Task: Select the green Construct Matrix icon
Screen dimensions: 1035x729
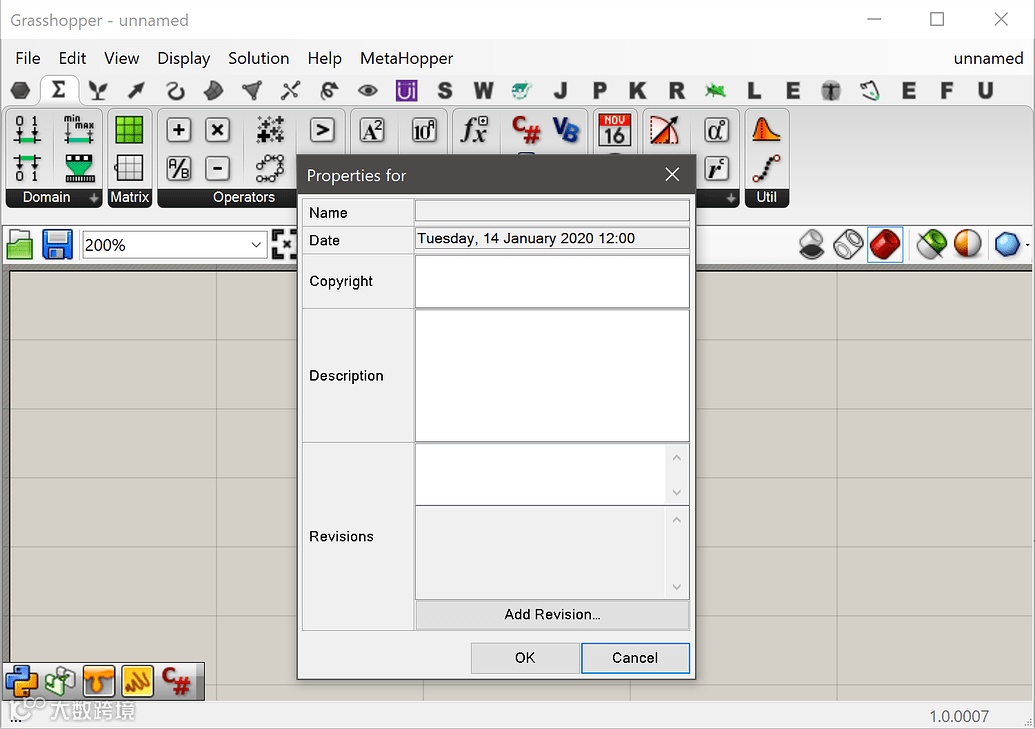Action: (129, 129)
